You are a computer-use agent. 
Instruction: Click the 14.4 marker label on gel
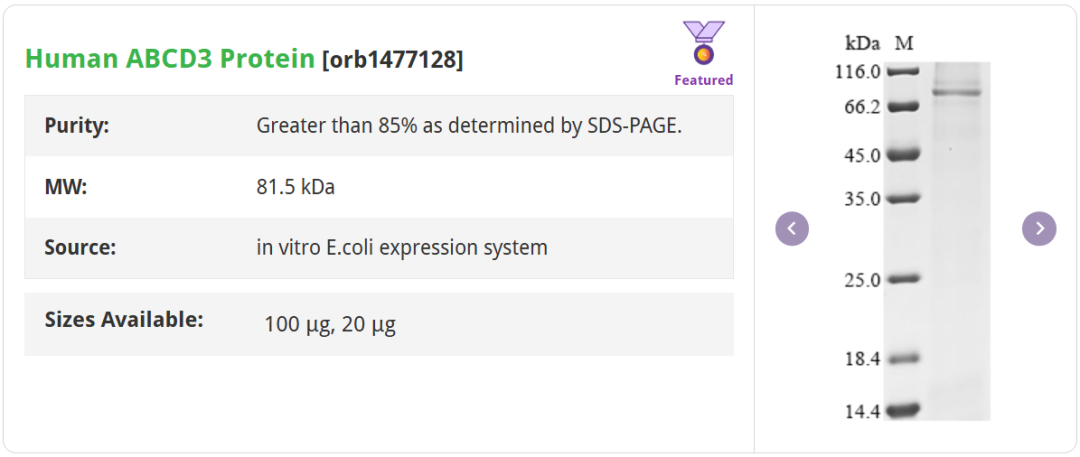coord(863,411)
